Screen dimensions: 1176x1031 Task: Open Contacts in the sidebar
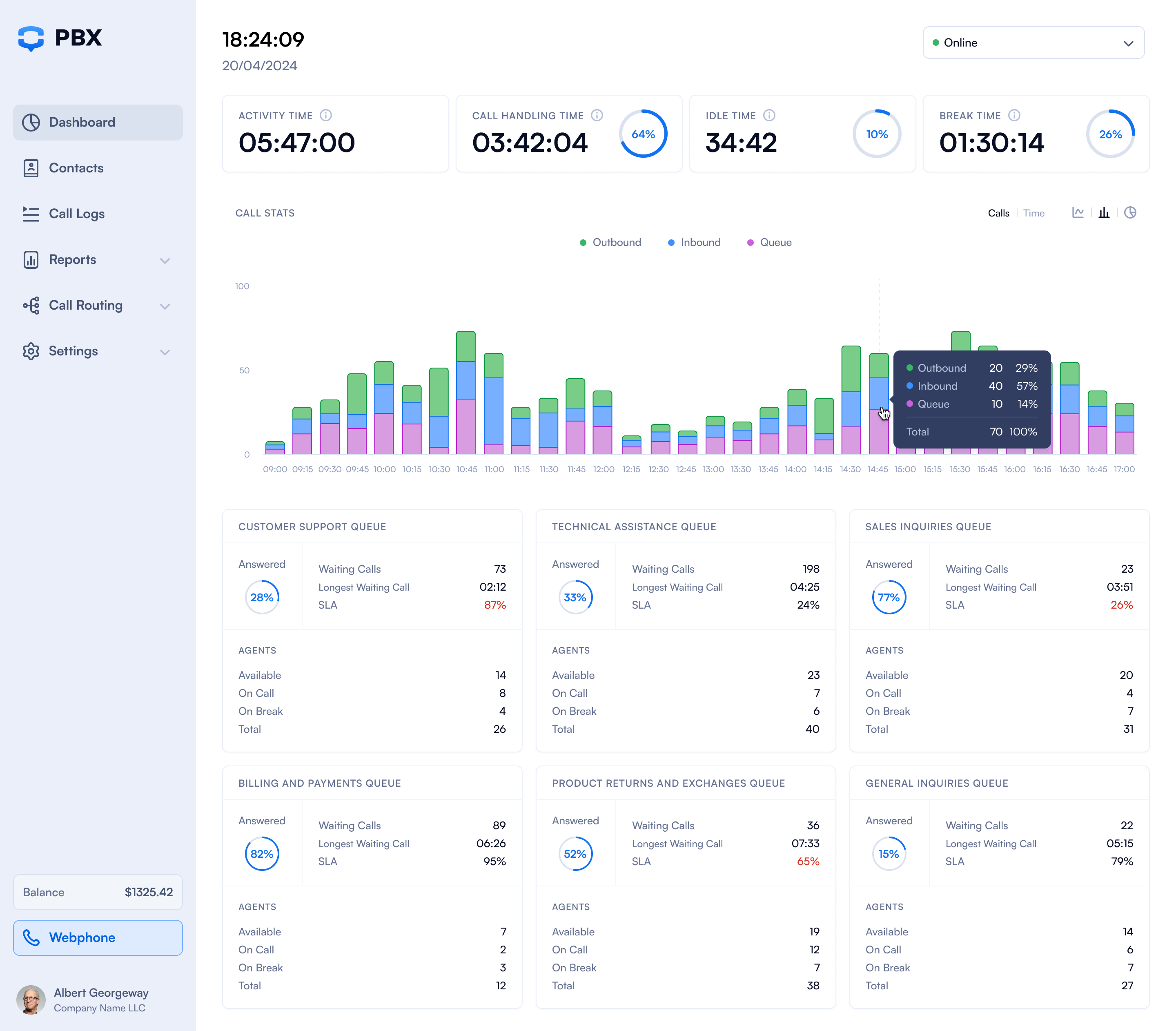pyautogui.click(x=76, y=168)
